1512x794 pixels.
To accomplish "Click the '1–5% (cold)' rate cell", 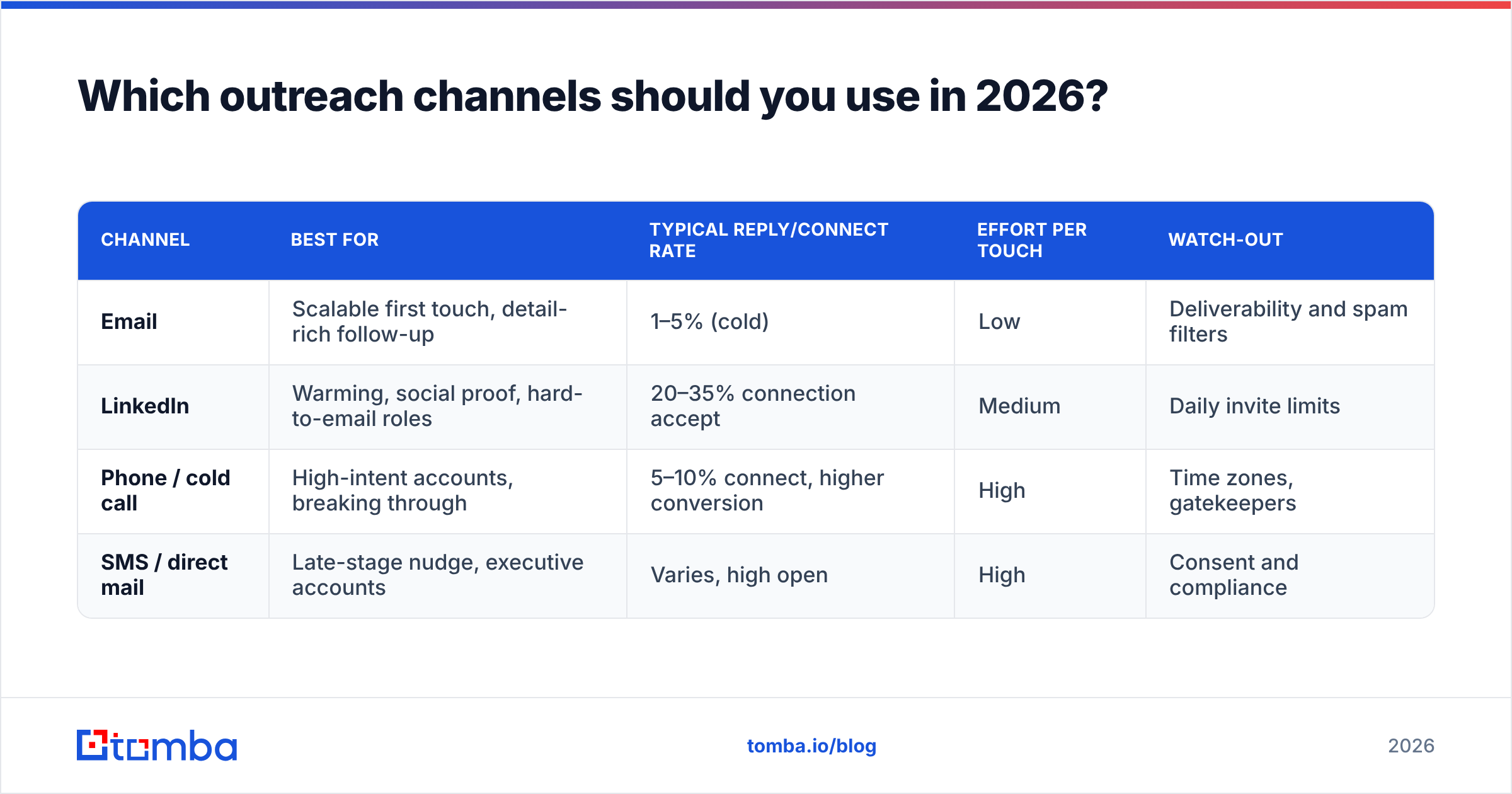I will click(x=791, y=322).
